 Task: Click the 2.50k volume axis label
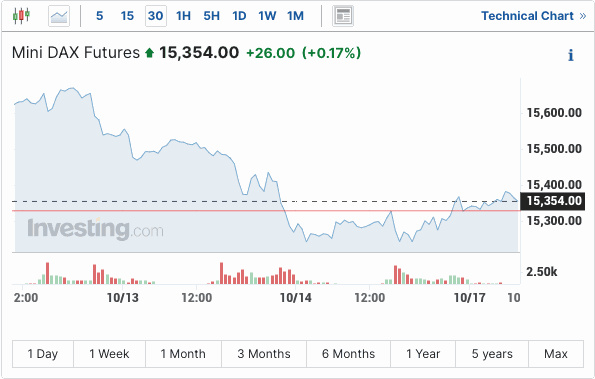(541, 272)
